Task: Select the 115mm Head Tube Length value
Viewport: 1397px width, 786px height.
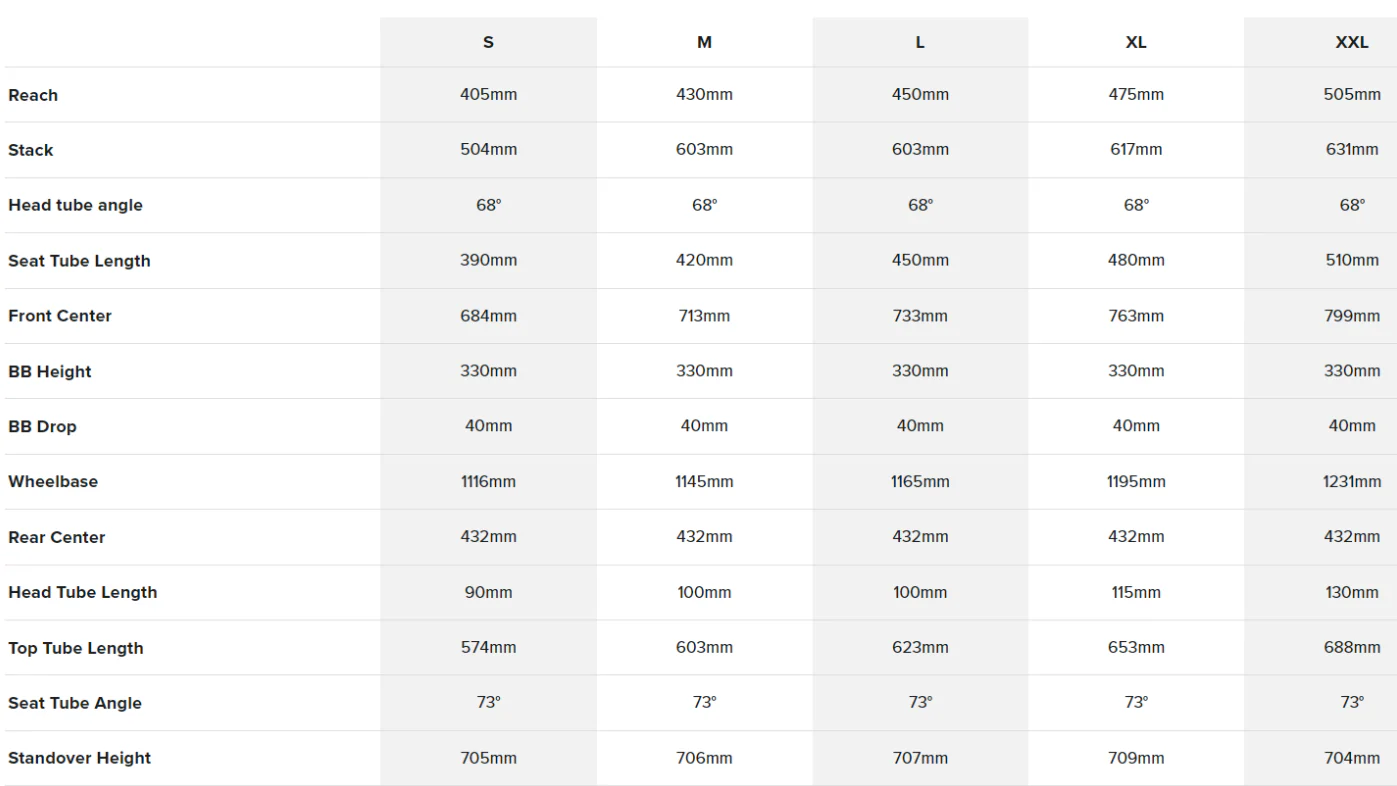Action: [x=1136, y=592]
